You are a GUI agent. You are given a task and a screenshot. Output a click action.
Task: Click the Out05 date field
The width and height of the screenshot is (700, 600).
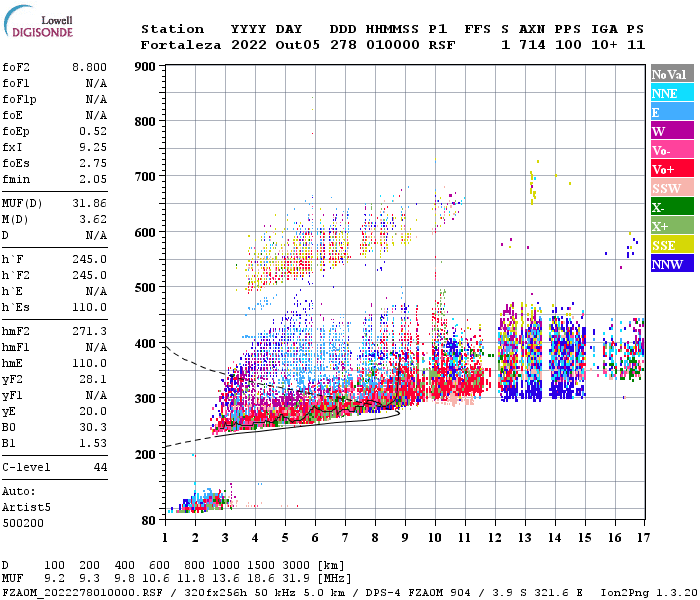297,45
